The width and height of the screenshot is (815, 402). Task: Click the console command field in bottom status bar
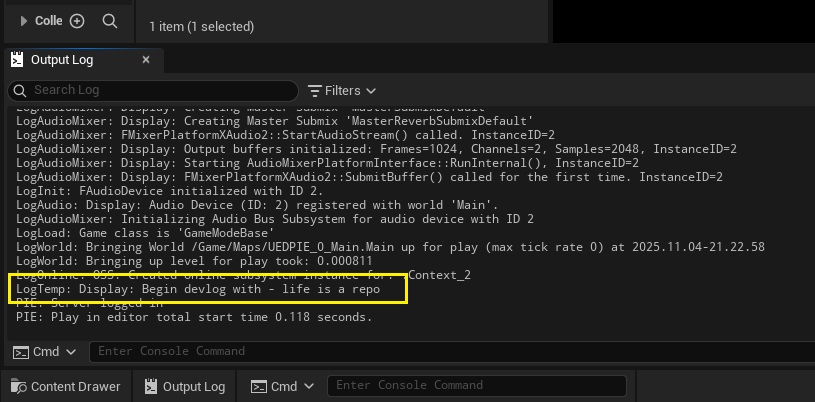coord(478,386)
